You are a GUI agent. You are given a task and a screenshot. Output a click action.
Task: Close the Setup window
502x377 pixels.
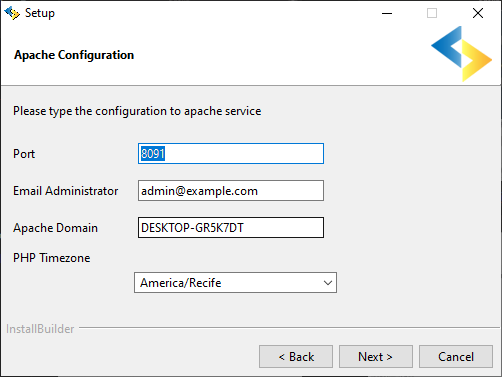tap(478, 13)
